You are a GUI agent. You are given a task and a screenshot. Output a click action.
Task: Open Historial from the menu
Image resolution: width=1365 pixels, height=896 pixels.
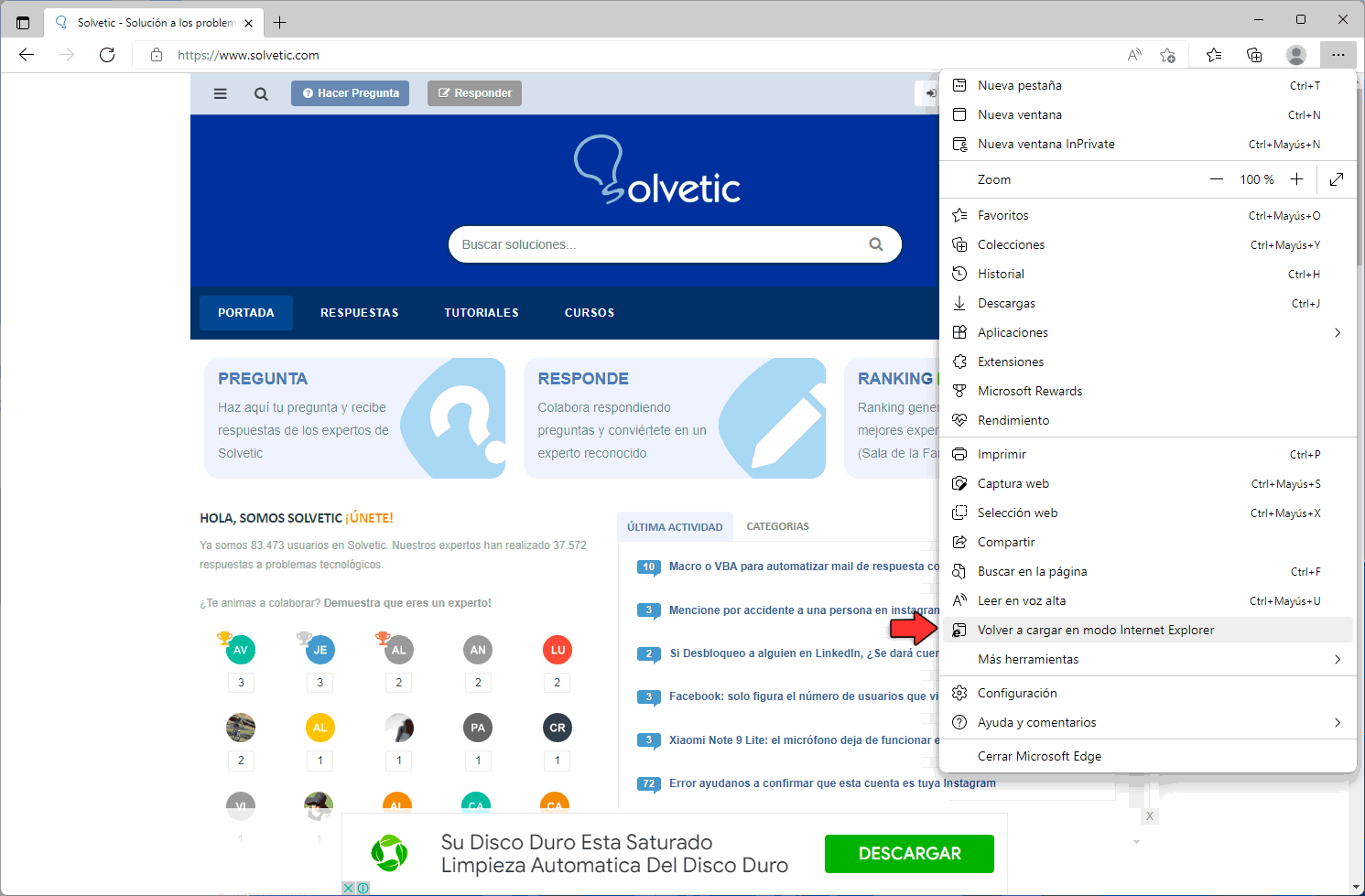(x=1147, y=274)
